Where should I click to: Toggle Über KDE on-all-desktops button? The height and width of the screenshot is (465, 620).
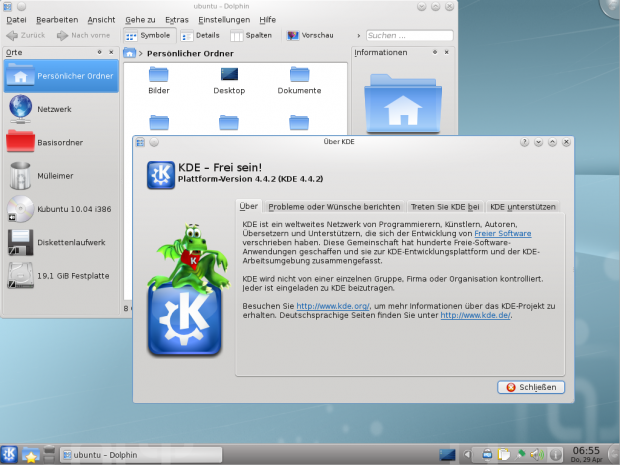pyautogui.click(x=154, y=142)
